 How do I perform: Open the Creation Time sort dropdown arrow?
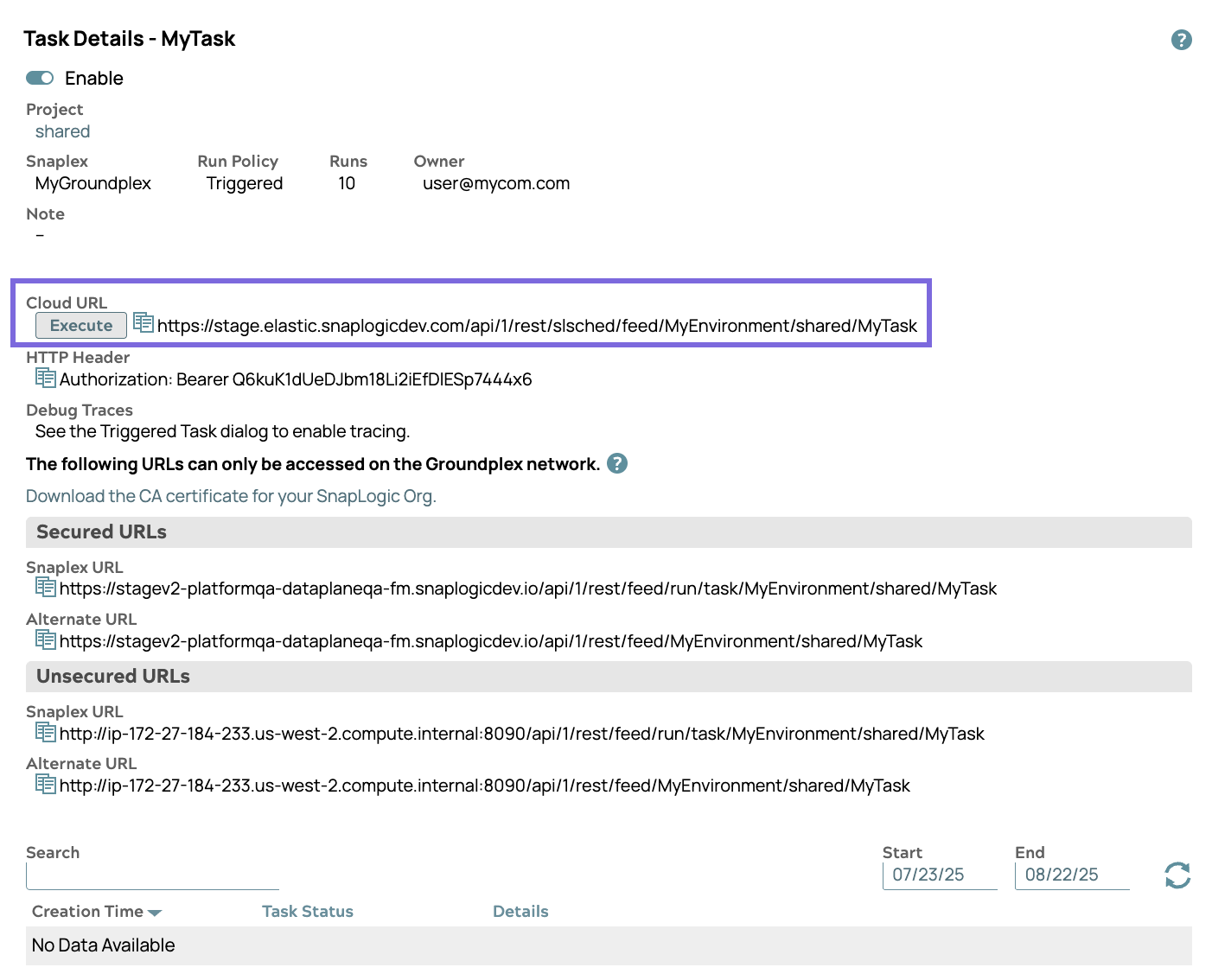[156, 912]
